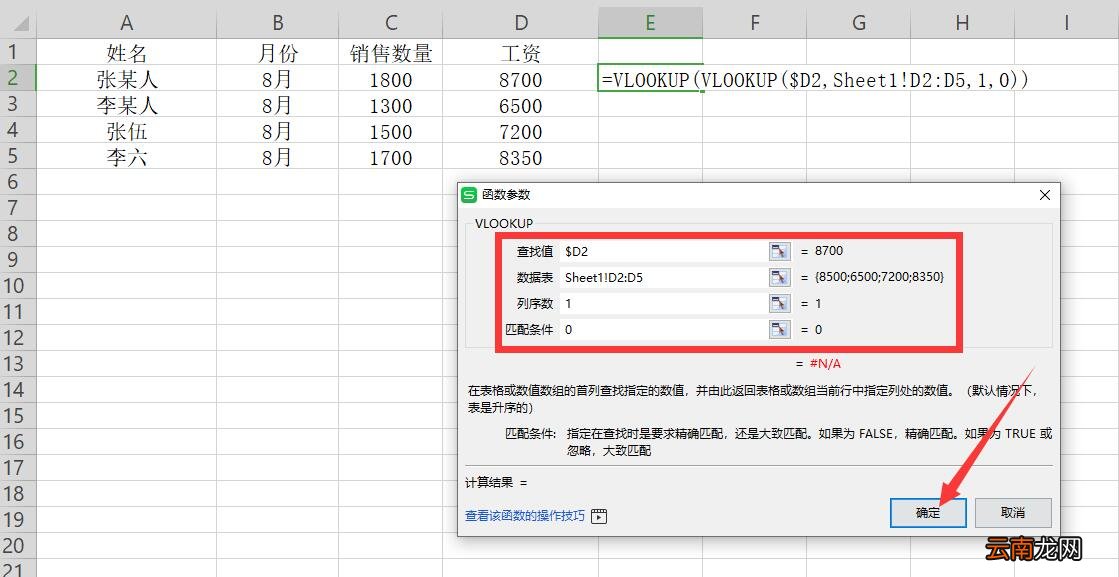Screen dimensions: 1119x577
Task: Select row 15 header
Action: pyautogui.click(x=18, y=416)
